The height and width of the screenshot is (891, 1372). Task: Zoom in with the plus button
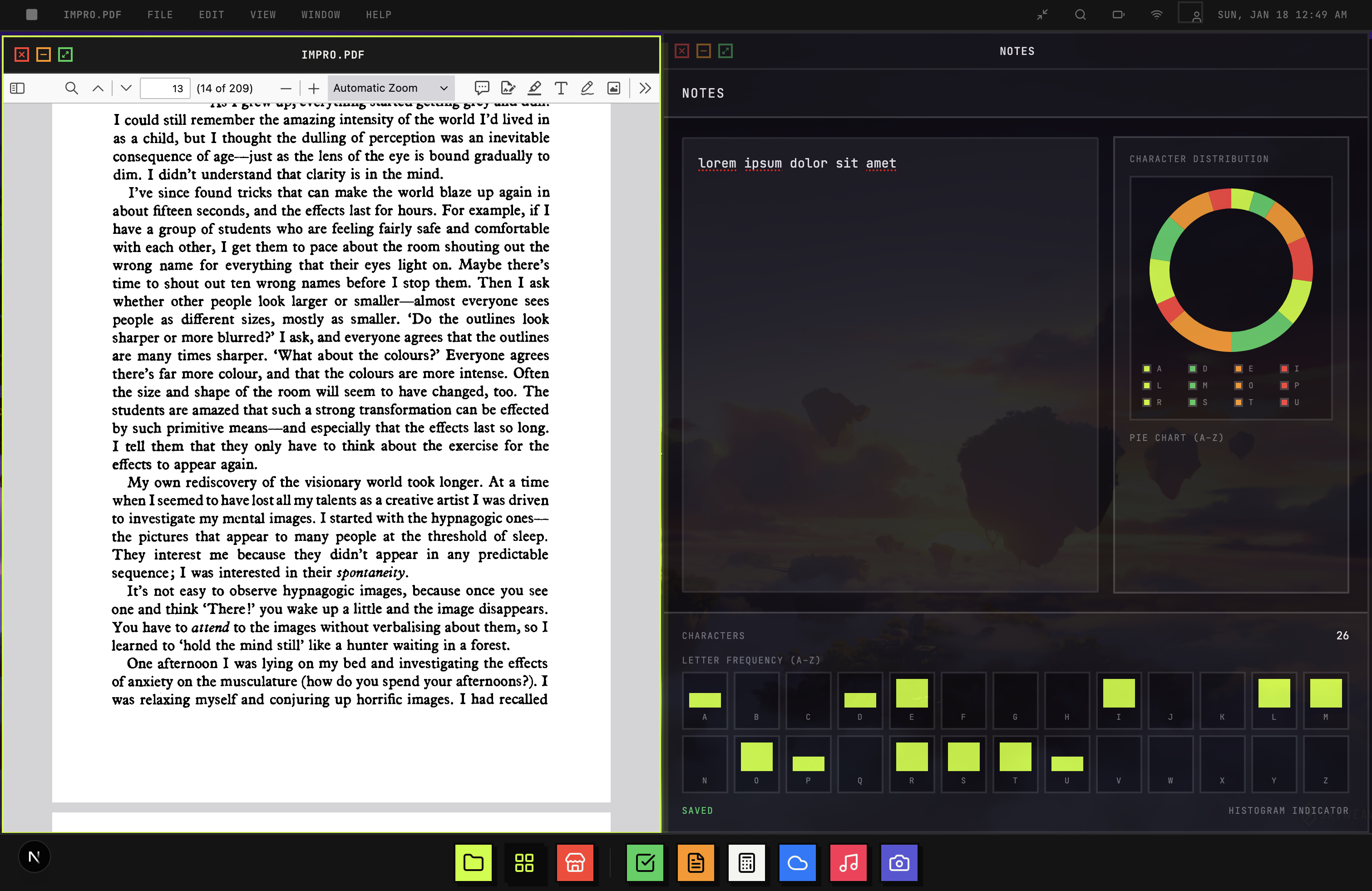(314, 88)
